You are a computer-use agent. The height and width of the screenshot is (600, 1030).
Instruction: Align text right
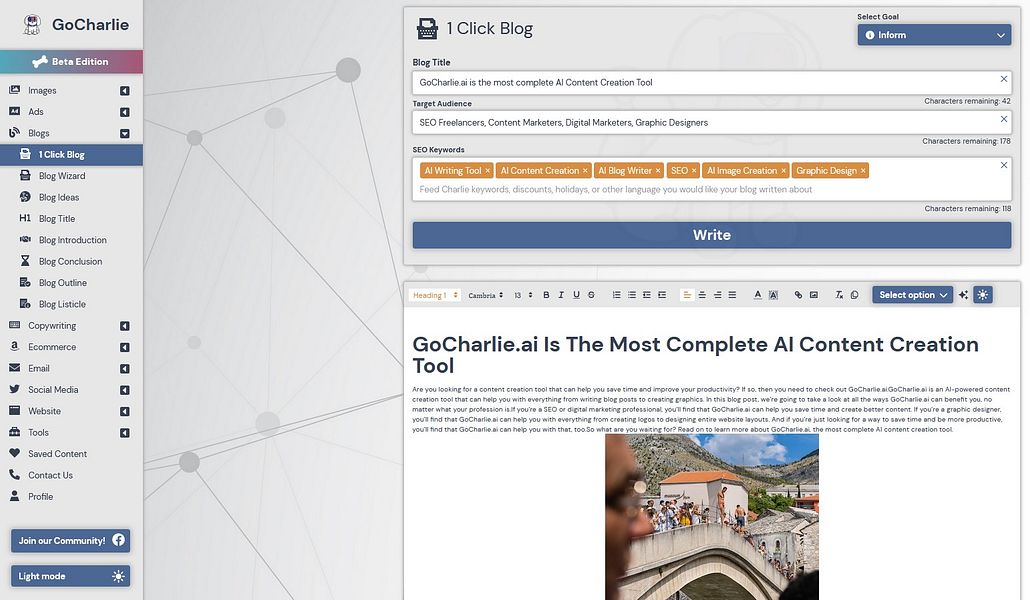click(x=717, y=295)
